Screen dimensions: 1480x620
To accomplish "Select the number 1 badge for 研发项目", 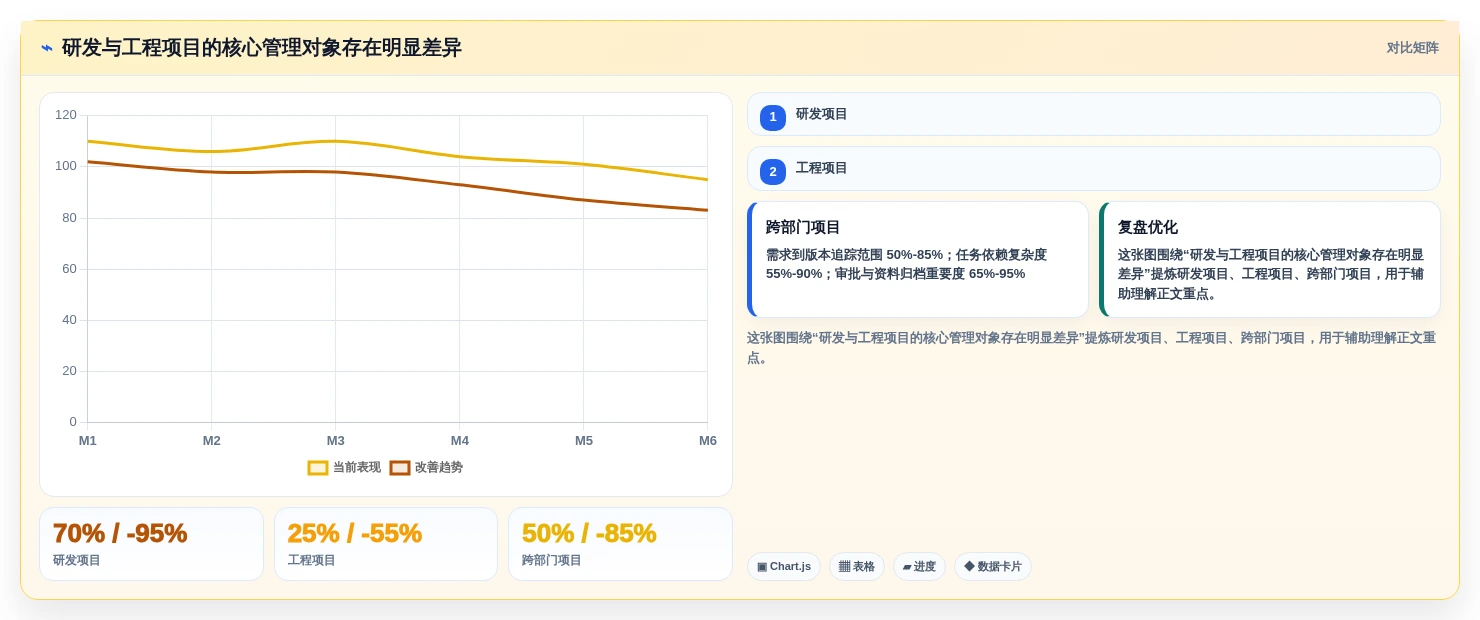I will pos(773,117).
